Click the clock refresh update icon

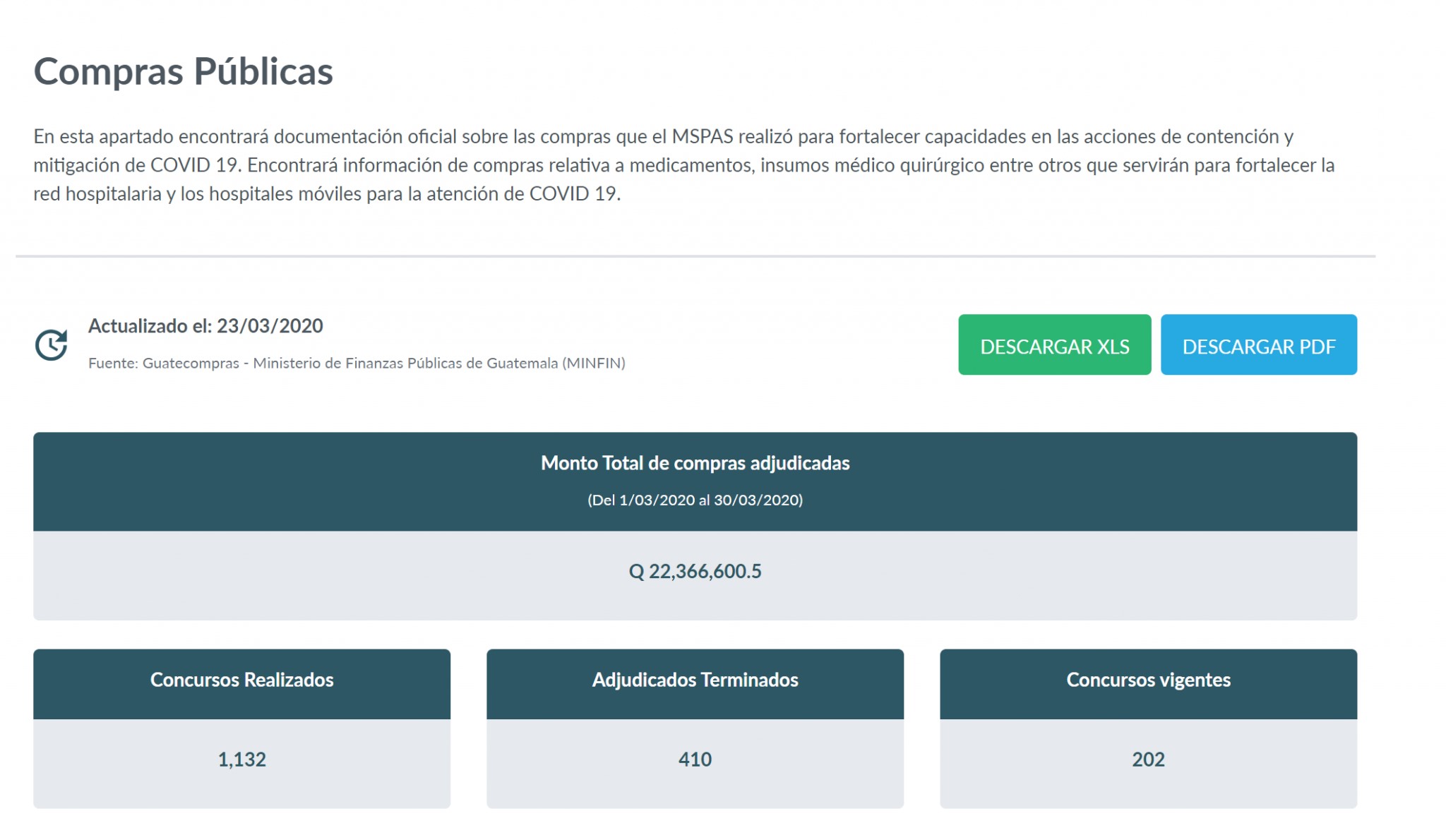[52, 344]
